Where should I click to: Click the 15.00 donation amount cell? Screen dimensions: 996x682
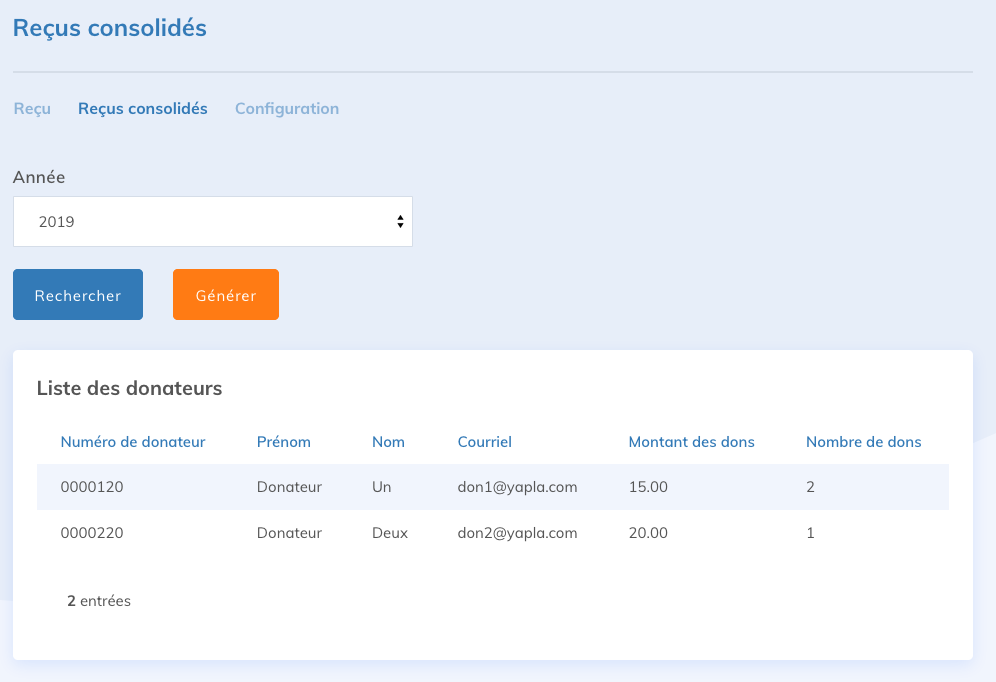click(648, 487)
